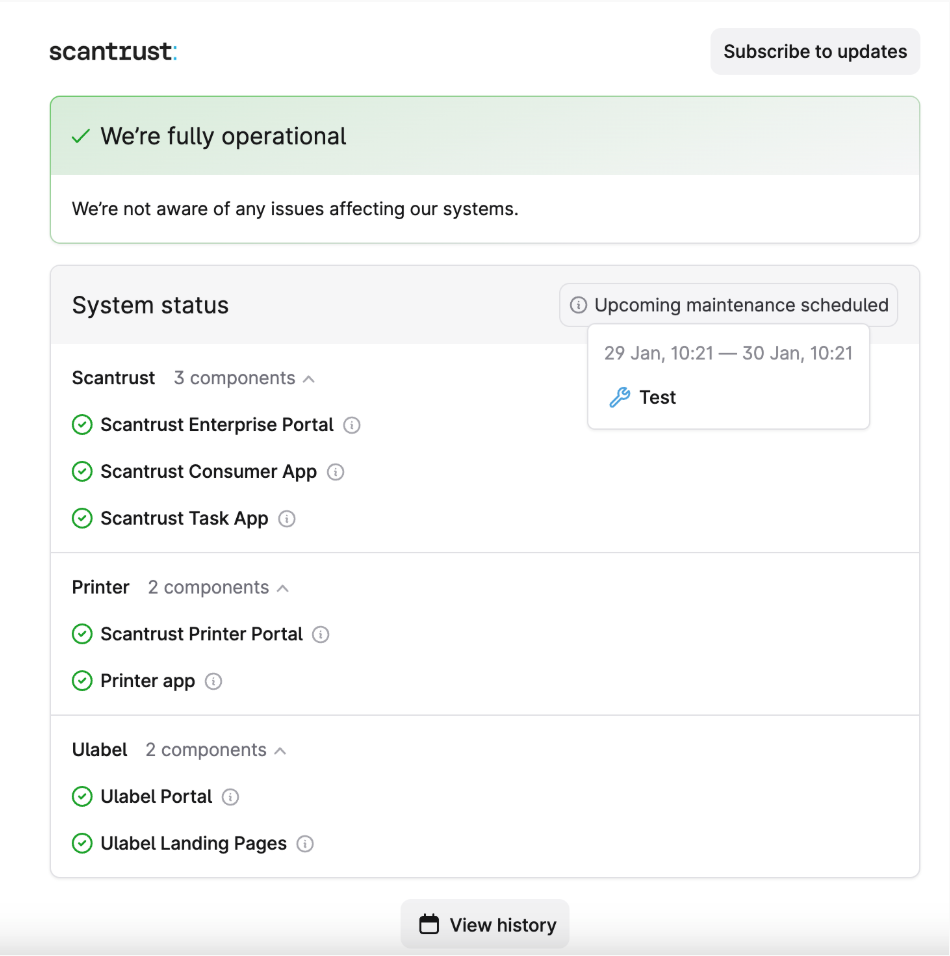This screenshot has height=956, width=950.
Task: Collapse the Printer 2 components group
Action: point(218,587)
